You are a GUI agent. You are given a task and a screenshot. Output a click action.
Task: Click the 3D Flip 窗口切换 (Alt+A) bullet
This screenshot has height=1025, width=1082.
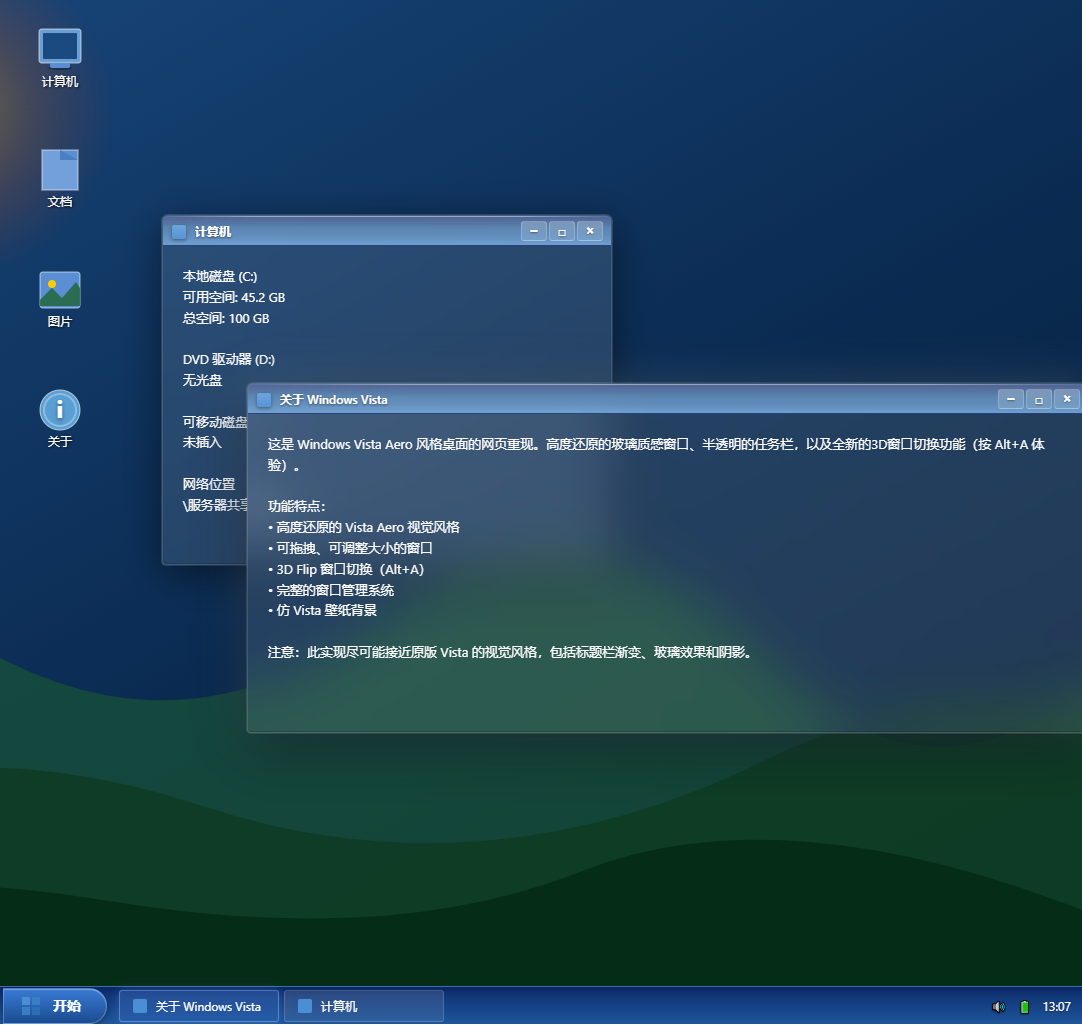point(346,569)
